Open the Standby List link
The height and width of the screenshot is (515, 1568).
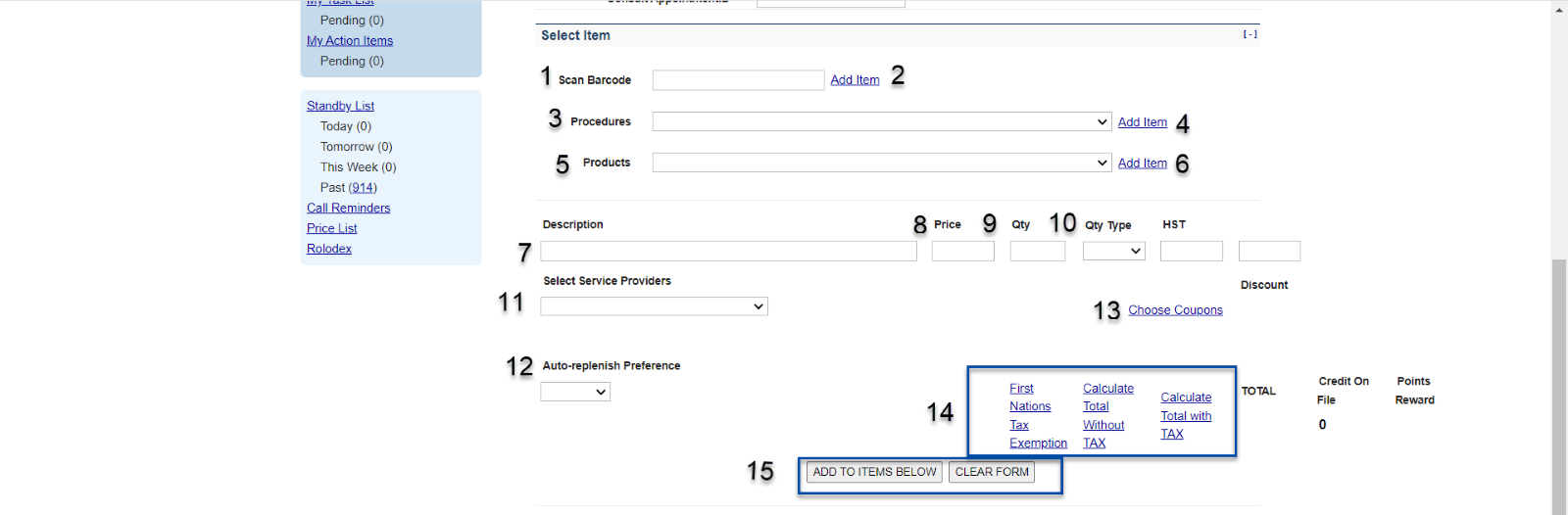[x=340, y=106]
